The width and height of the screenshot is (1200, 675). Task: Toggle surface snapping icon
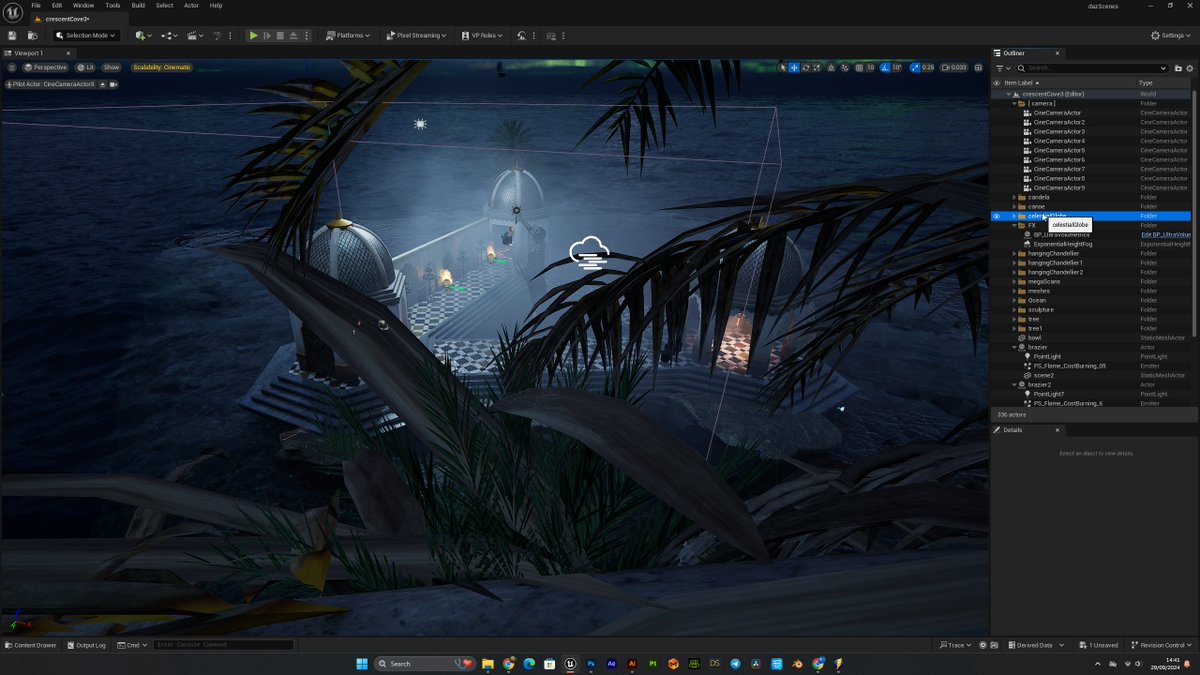tap(846, 67)
